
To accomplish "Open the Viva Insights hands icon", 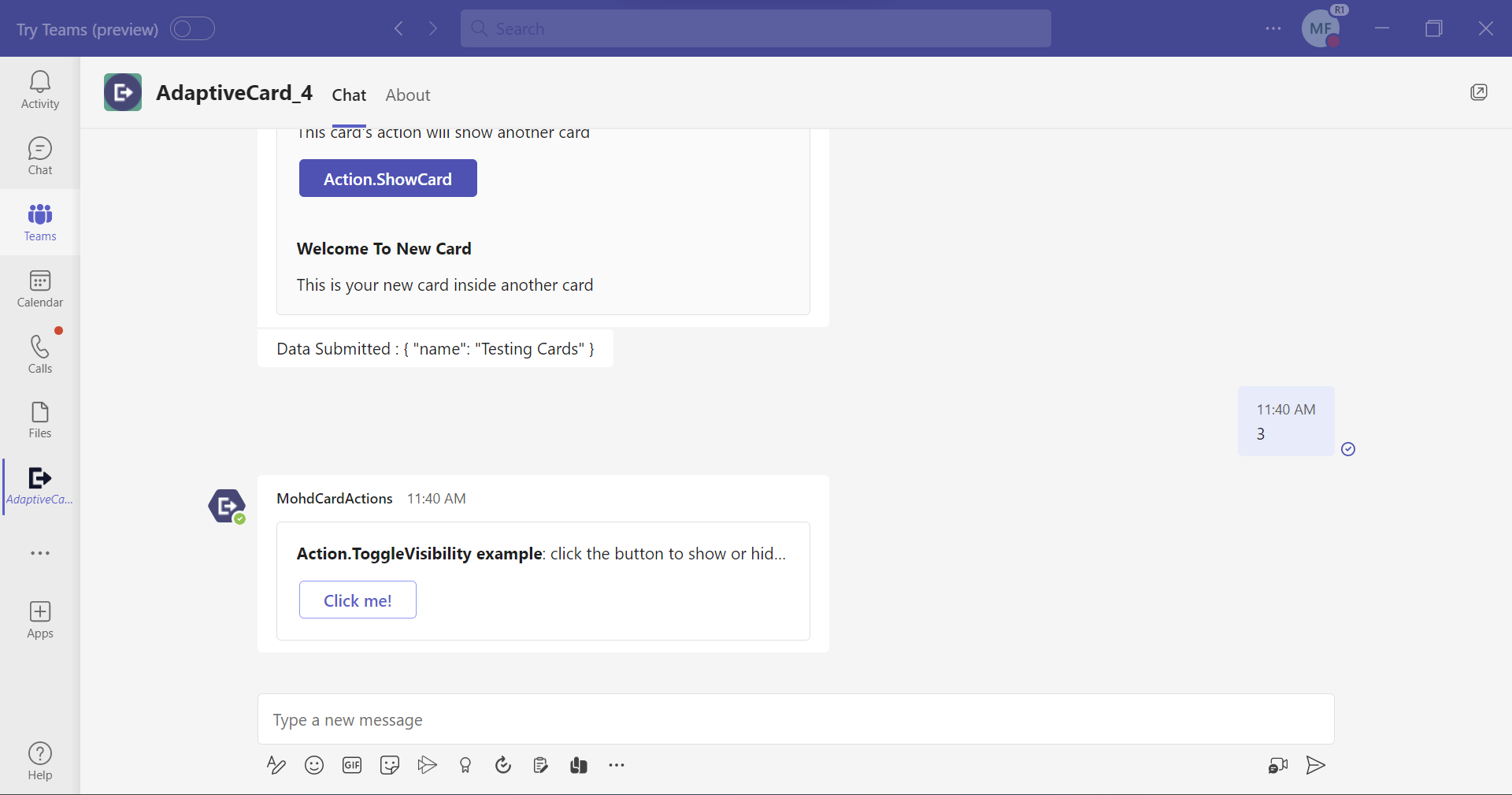I will (x=579, y=765).
